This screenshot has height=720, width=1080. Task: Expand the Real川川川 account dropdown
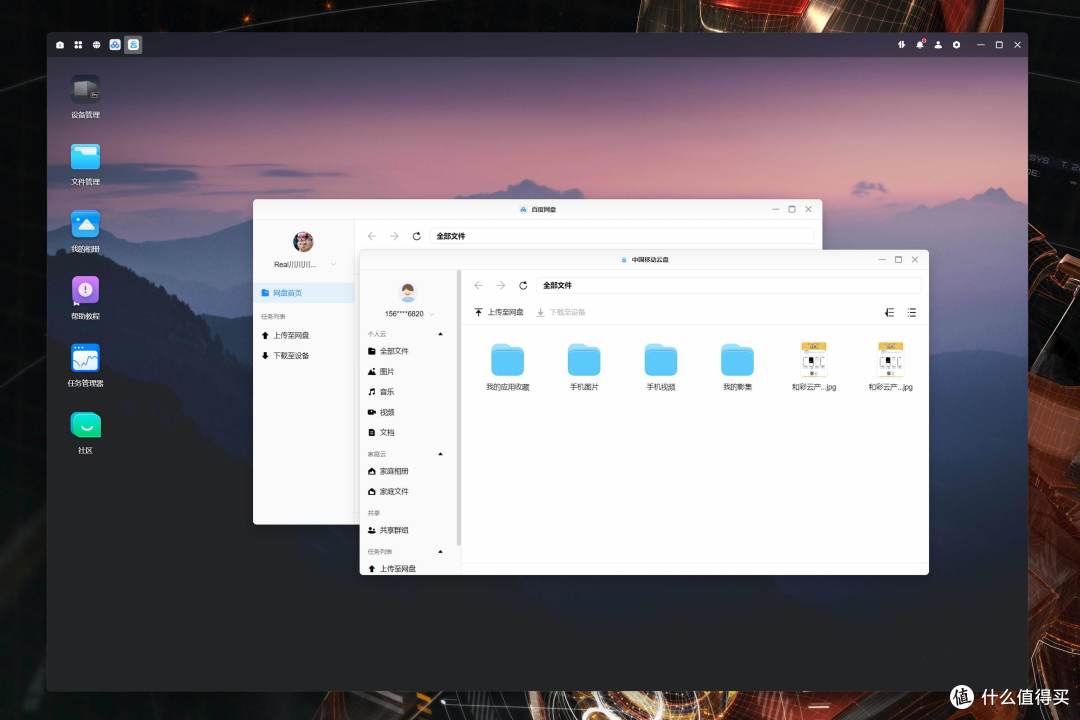click(333, 265)
